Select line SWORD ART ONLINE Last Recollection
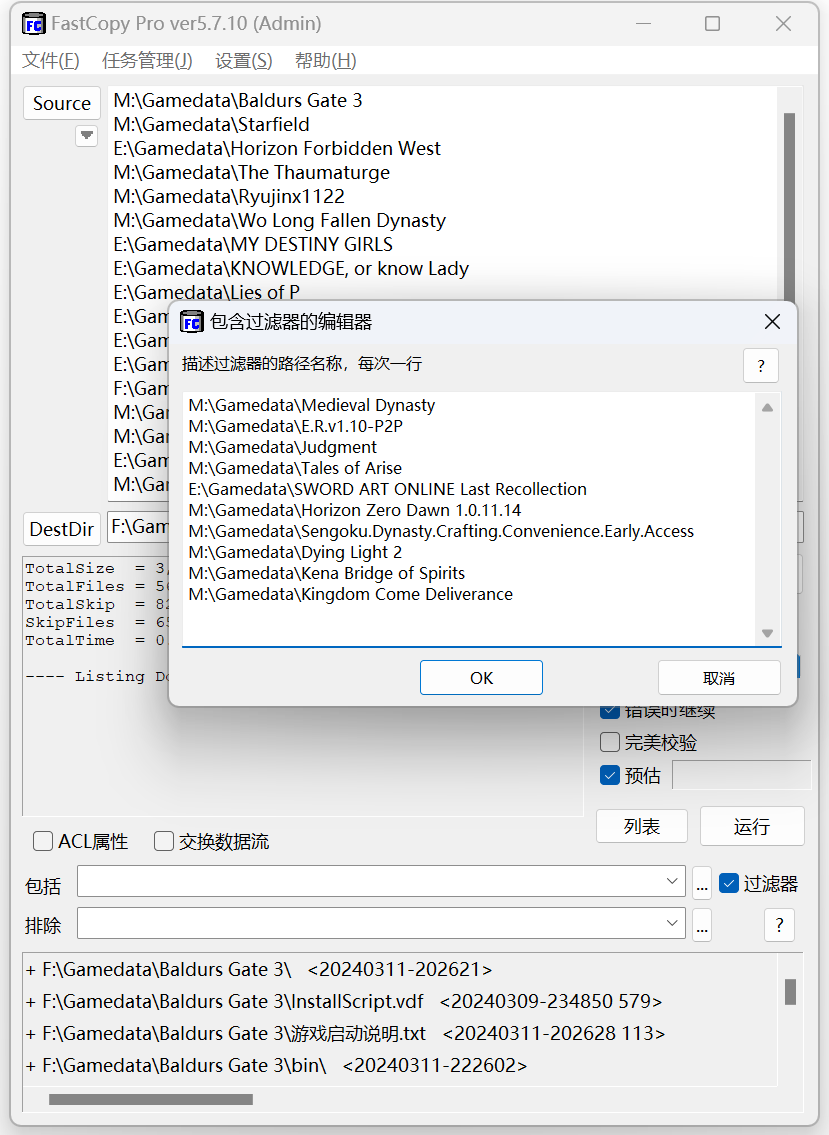829x1135 pixels. 387,489
